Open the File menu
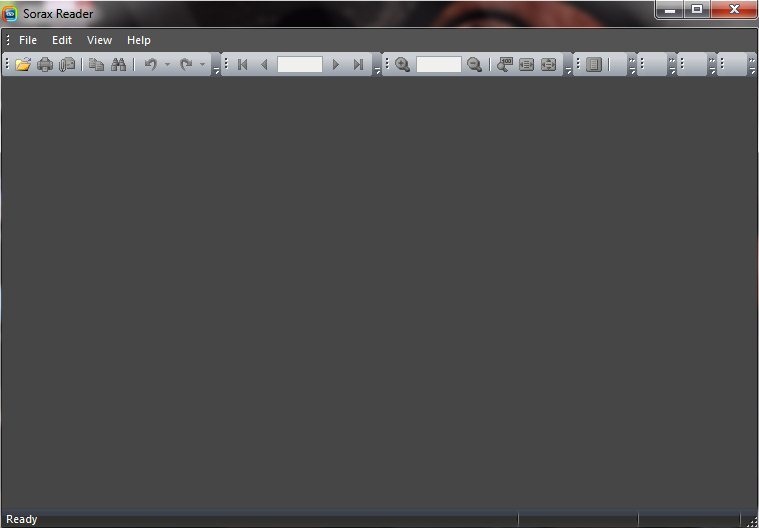759x528 pixels. click(28, 40)
